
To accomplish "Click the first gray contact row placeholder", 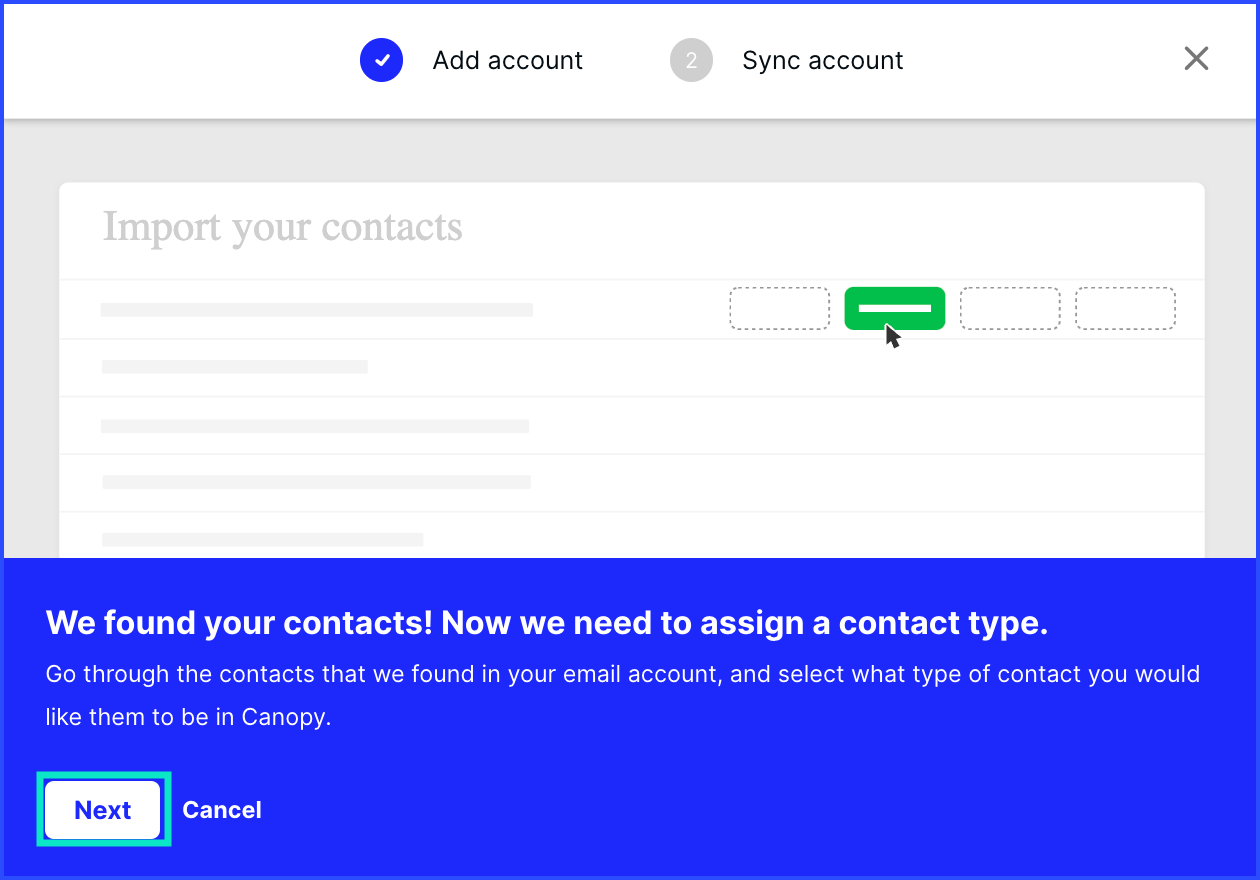I will point(317,310).
